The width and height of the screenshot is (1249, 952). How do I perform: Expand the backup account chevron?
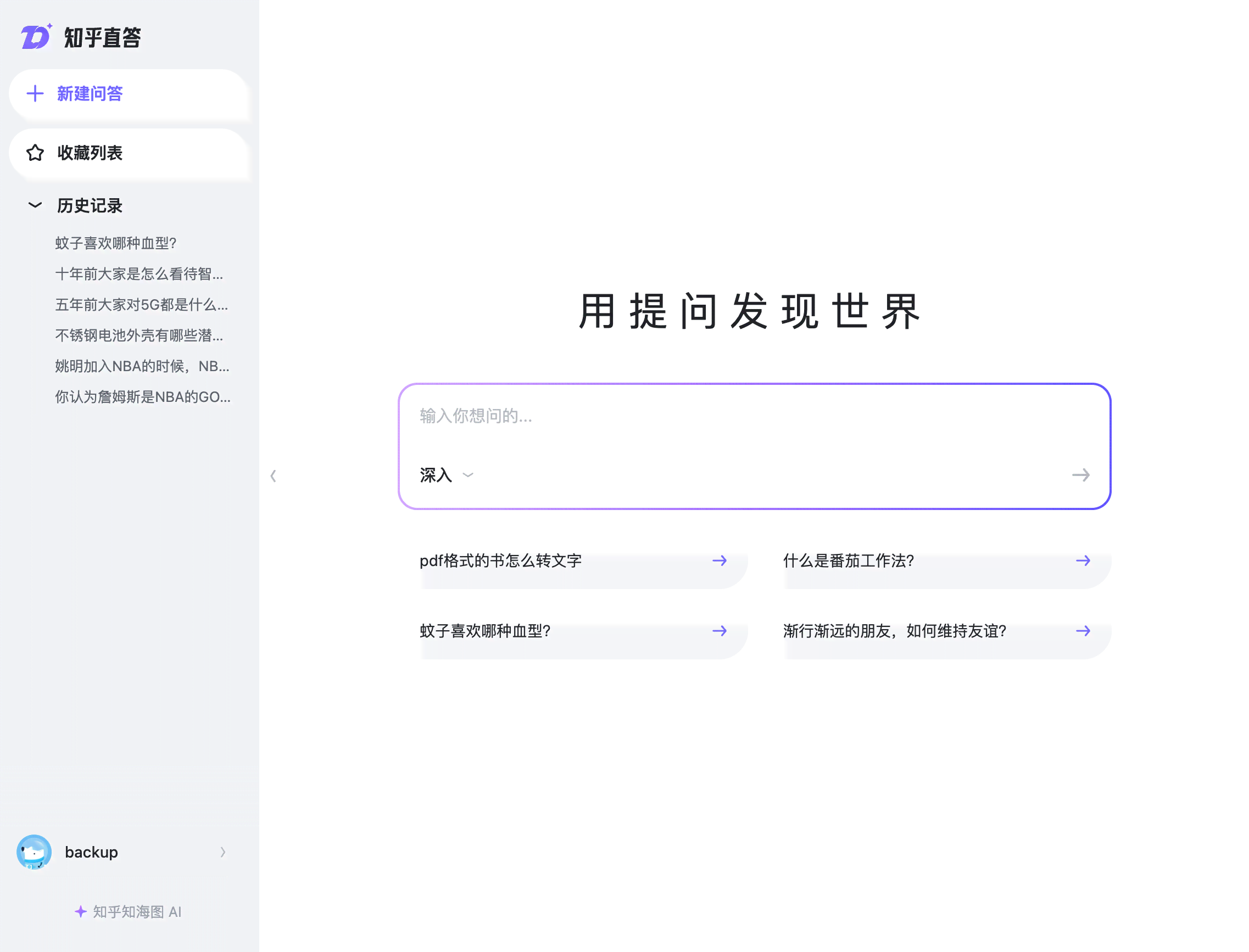pos(223,852)
